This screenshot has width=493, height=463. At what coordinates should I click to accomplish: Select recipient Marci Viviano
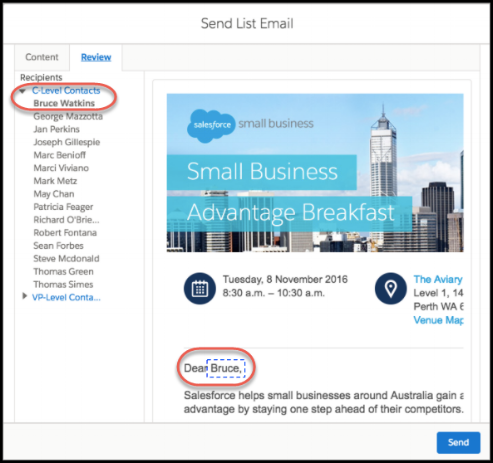[x=61, y=168]
